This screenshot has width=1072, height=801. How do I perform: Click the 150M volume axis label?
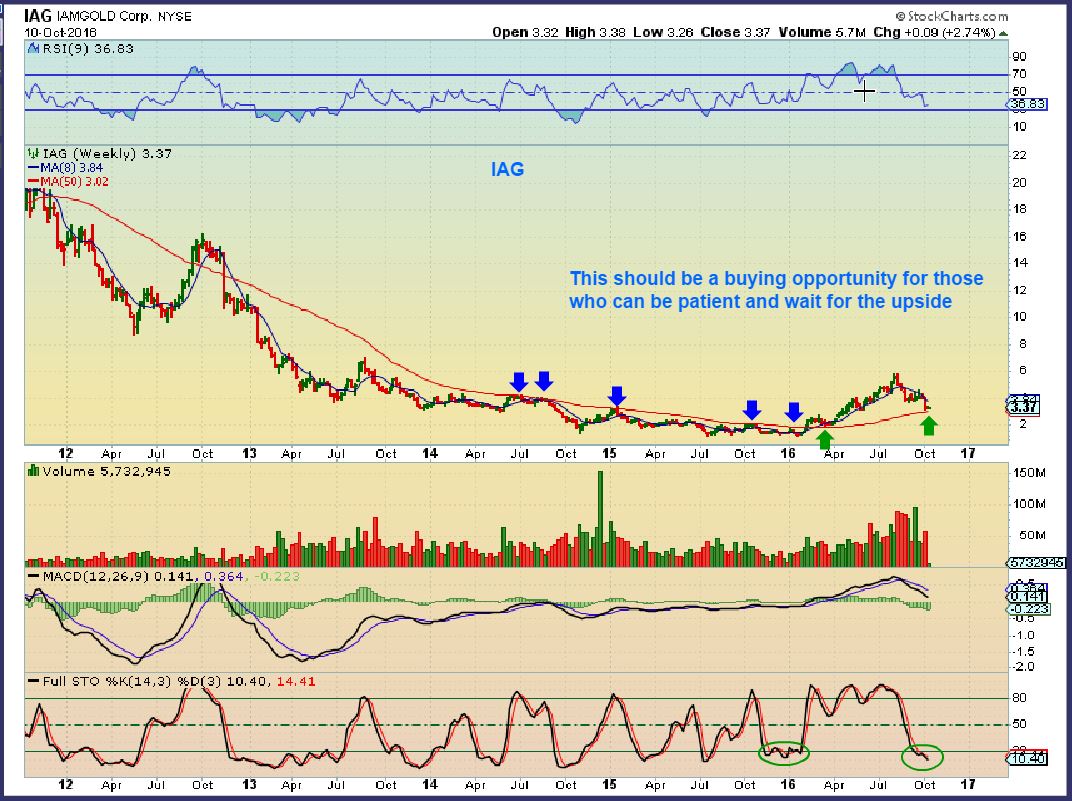pos(1029,473)
